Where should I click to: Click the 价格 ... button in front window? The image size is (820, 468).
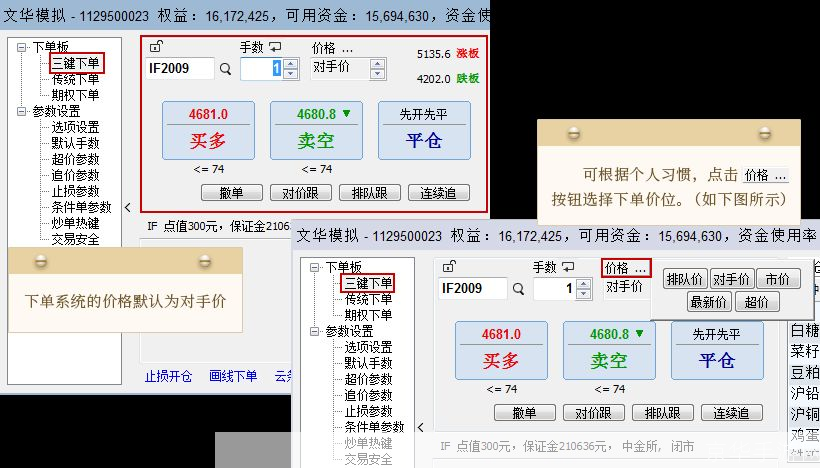coord(625,269)
